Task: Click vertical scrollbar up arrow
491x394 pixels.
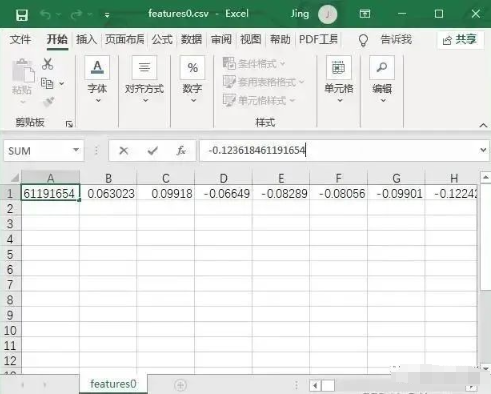Action: (485, 177)
